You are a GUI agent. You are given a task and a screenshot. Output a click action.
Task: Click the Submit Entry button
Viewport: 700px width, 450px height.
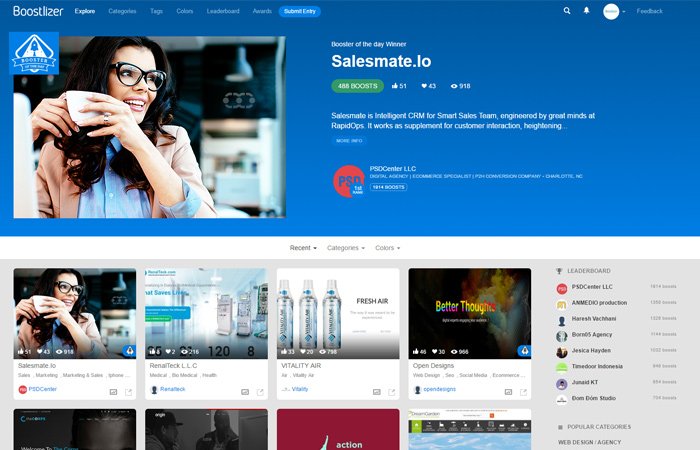pyautogui.click(x=300, y=11)
